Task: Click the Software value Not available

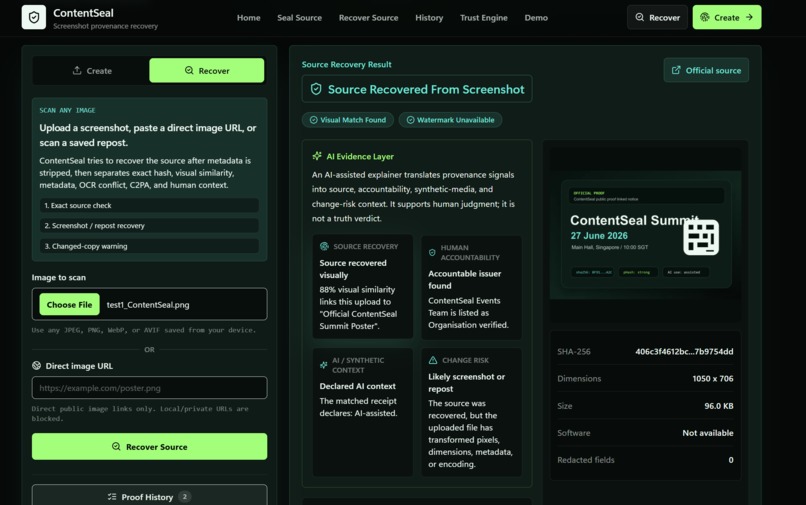Action: pos(708,433)
